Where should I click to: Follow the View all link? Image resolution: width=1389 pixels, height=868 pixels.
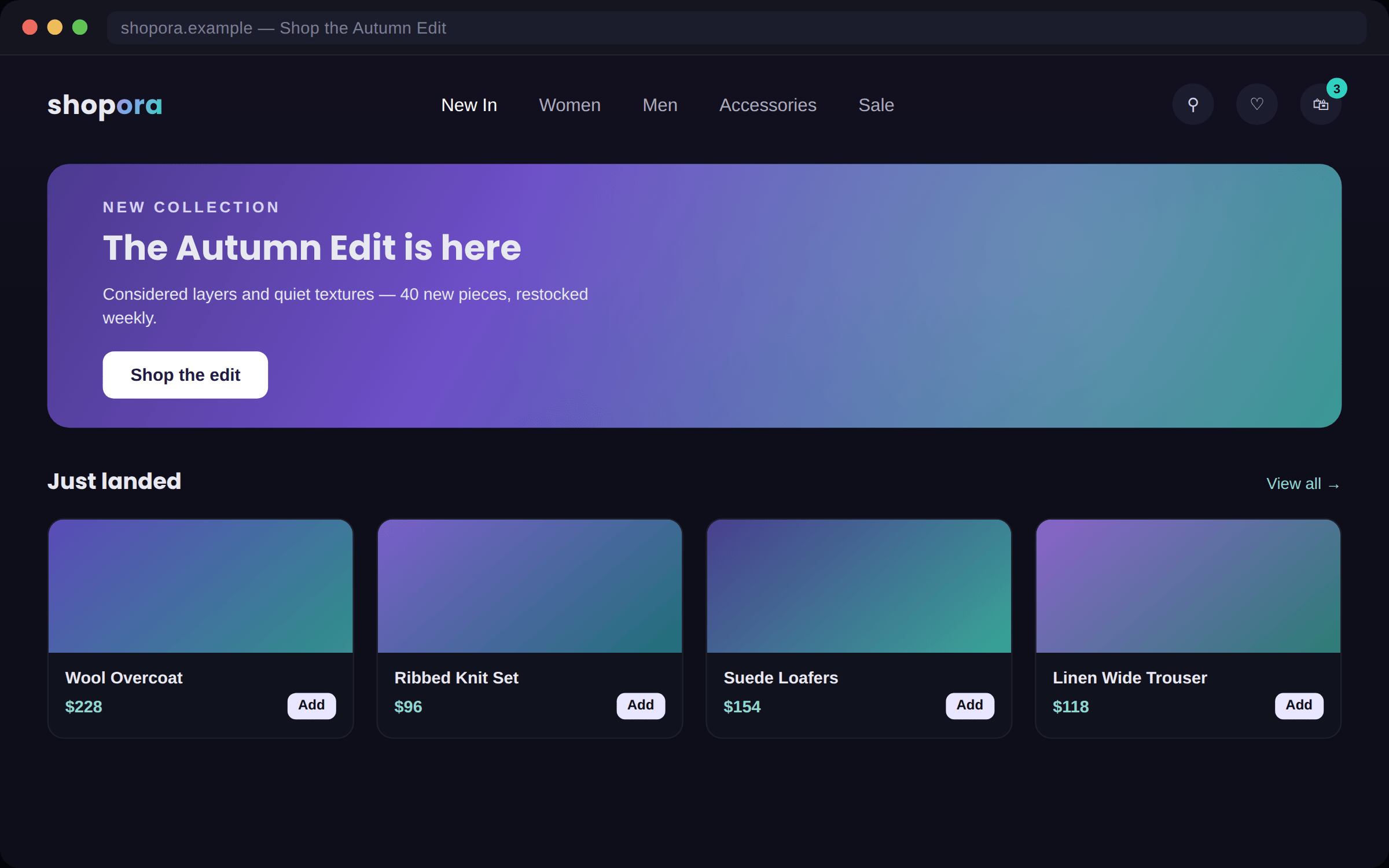tap(1303, 484)
